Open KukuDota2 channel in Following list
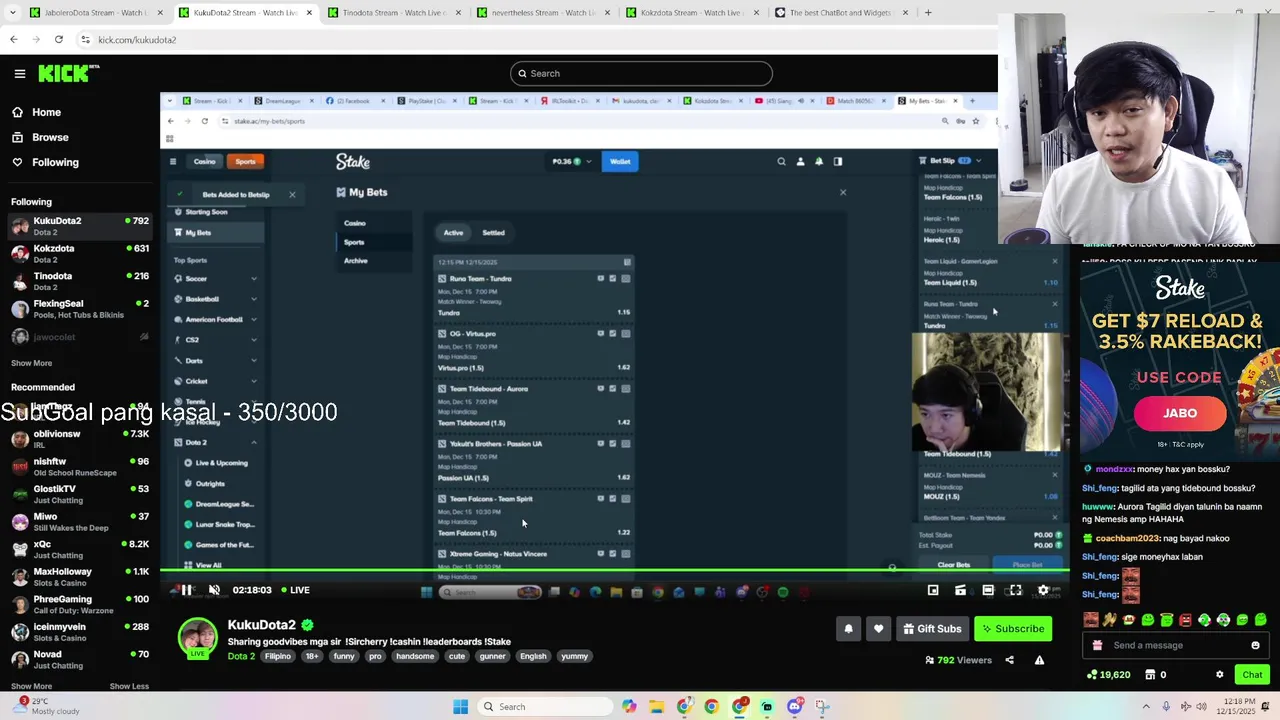1280x720 pixels. pyautogui.click(x=80, y=226)
